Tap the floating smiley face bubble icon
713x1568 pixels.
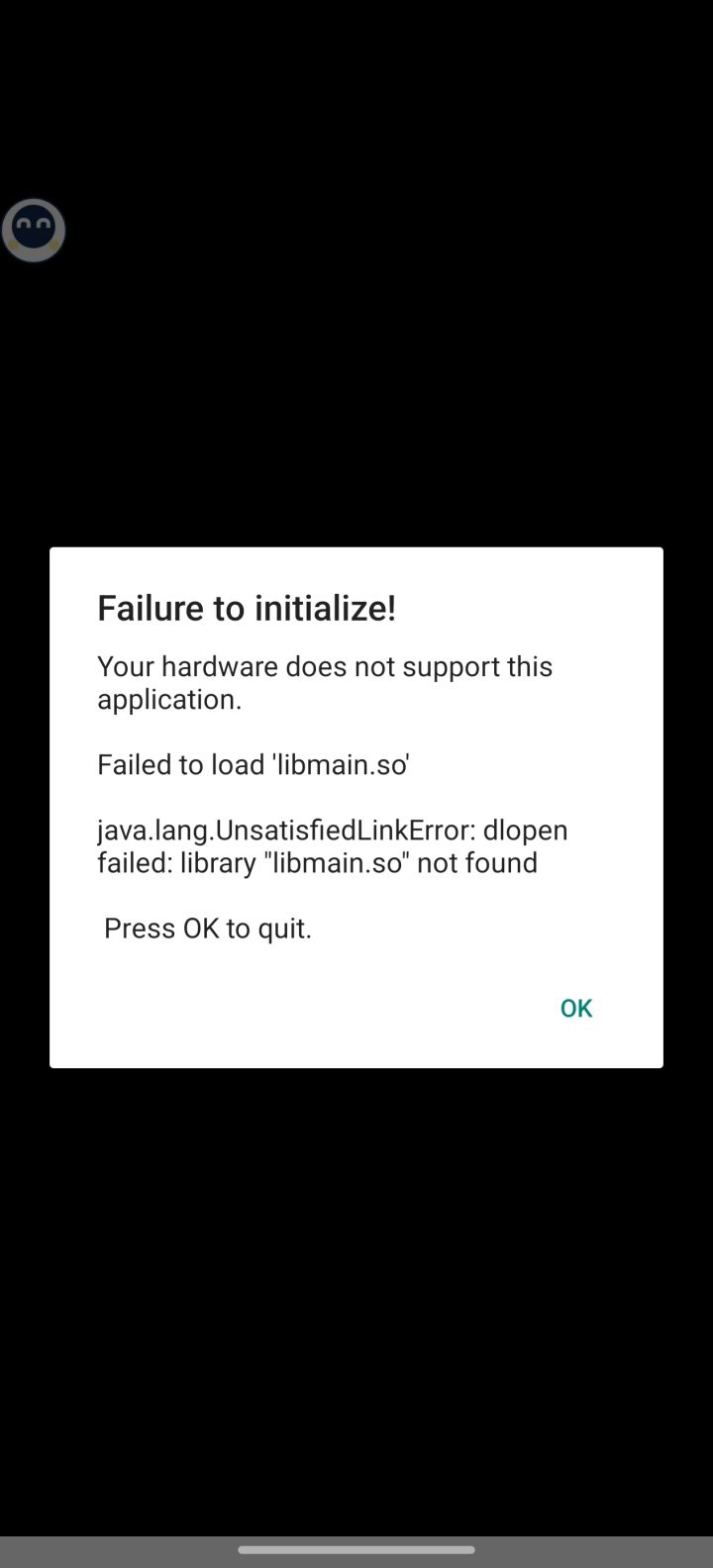tap(34, 231)
